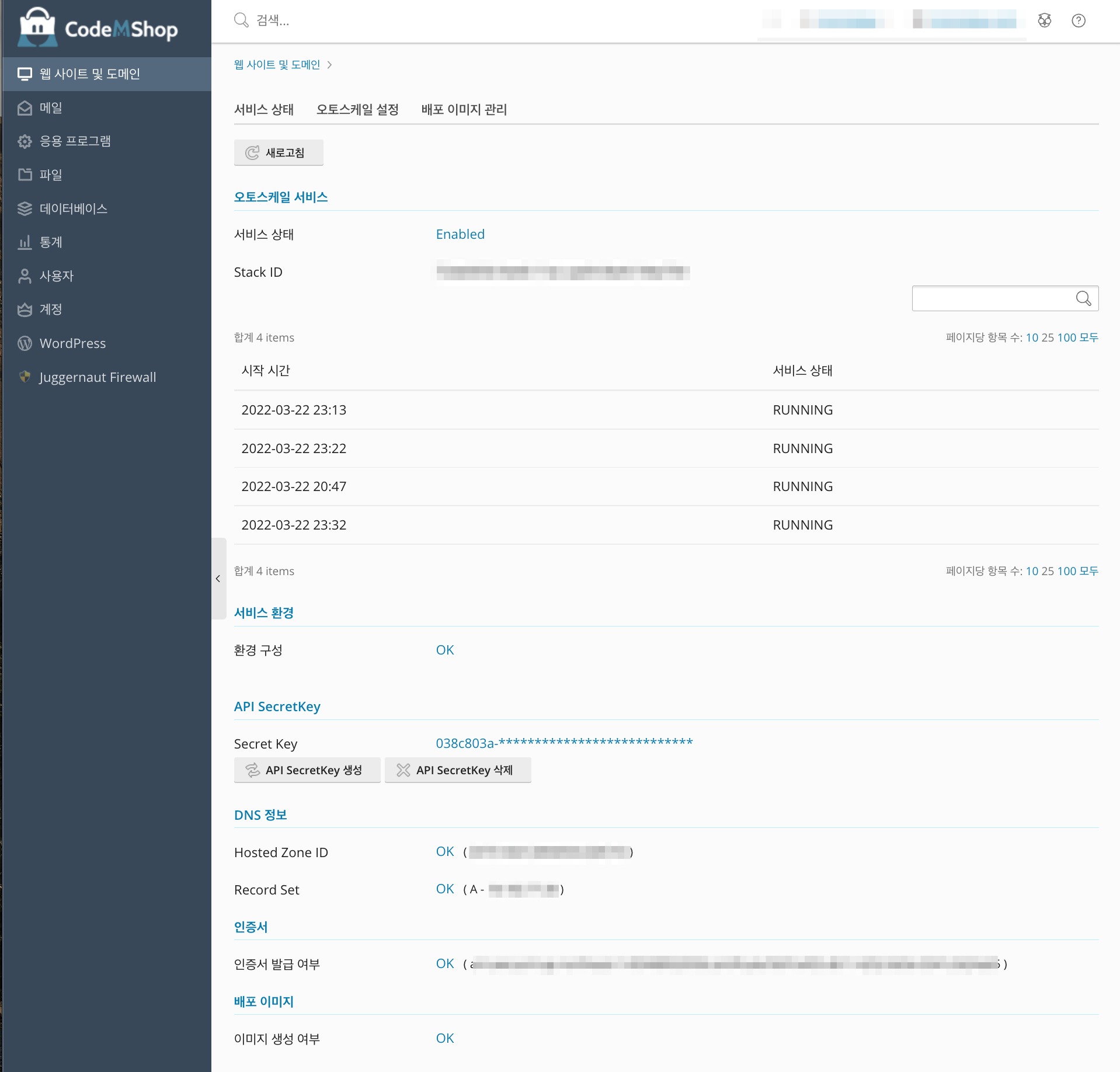
Task: Sort table by 시작 시간 column header
Action: click(x=266, y=370)
